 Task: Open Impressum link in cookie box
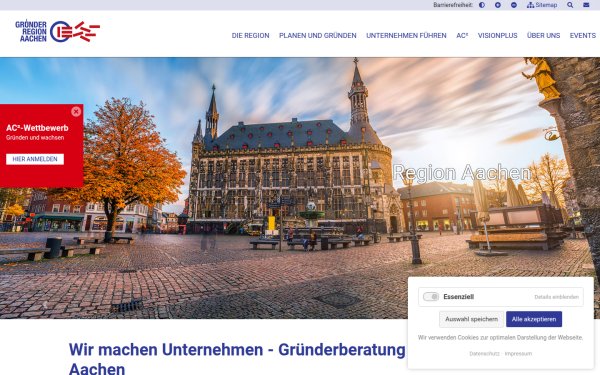pos(518,354)
